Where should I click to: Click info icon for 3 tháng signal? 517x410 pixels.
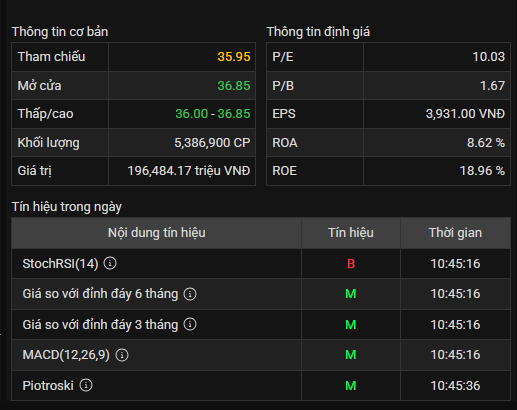(190, 324)
